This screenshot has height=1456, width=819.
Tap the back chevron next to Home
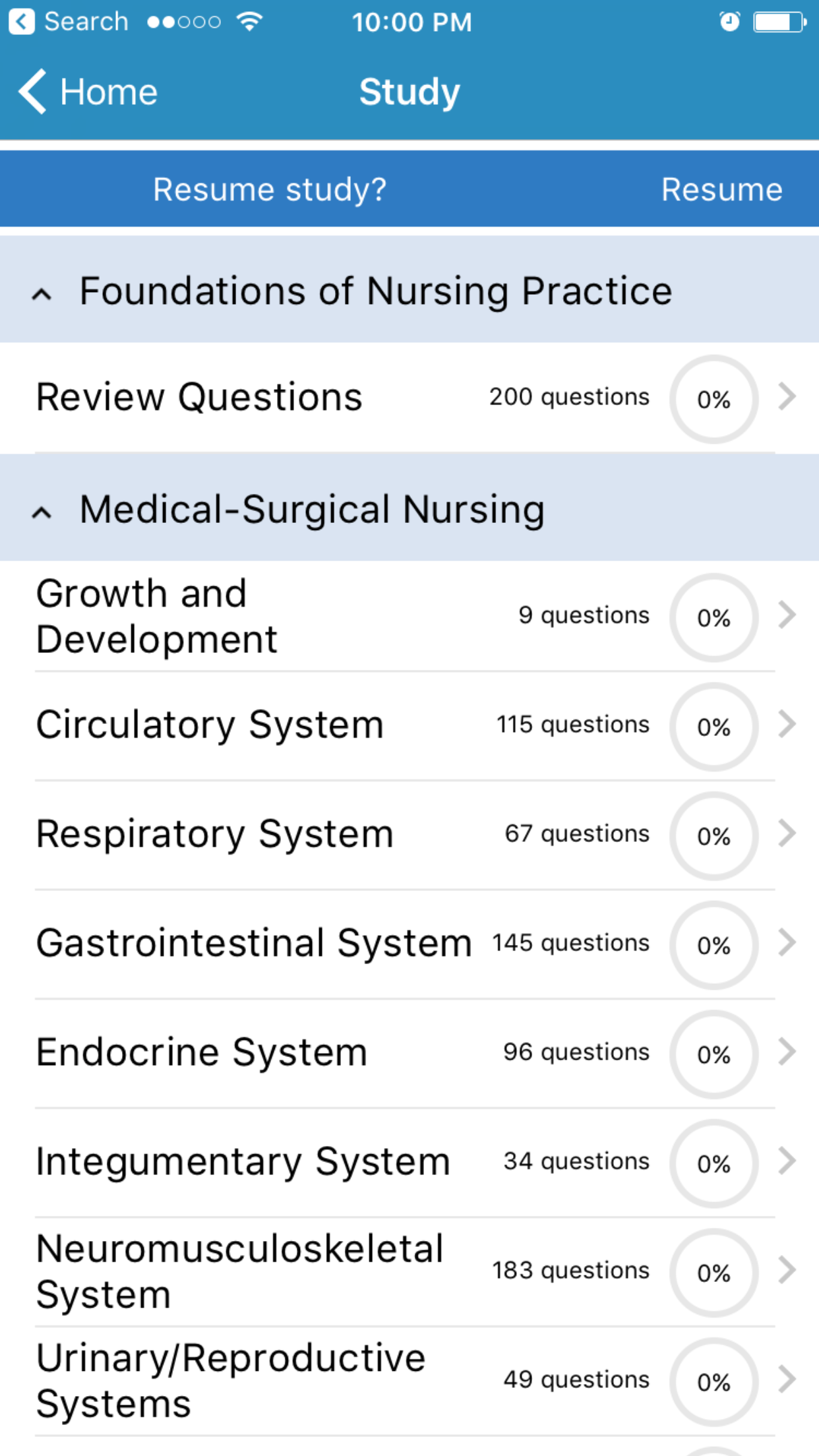(32, 92)
